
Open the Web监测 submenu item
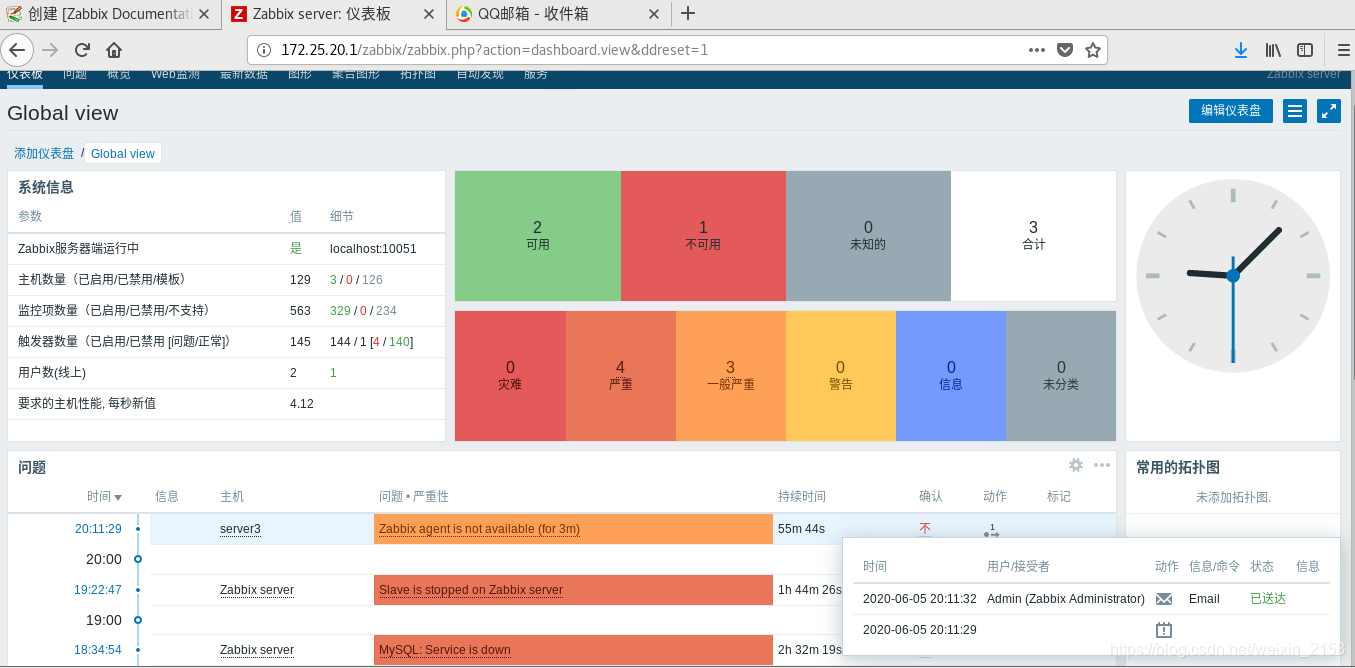[175, 74]
